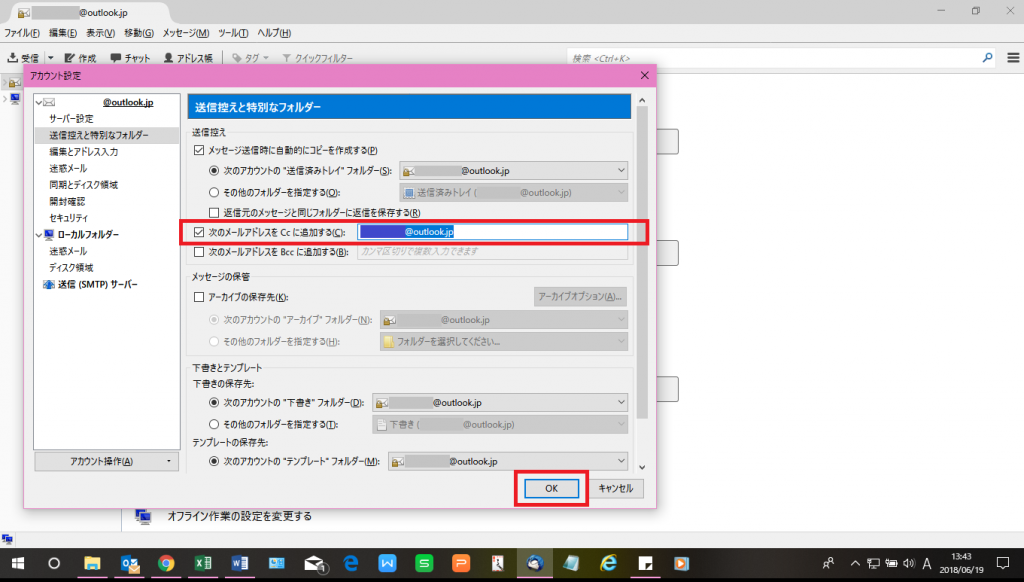Screen dimensions: 1024x582
Task: Open the 作成 (Write) message icon
Action: pos(80,57)
